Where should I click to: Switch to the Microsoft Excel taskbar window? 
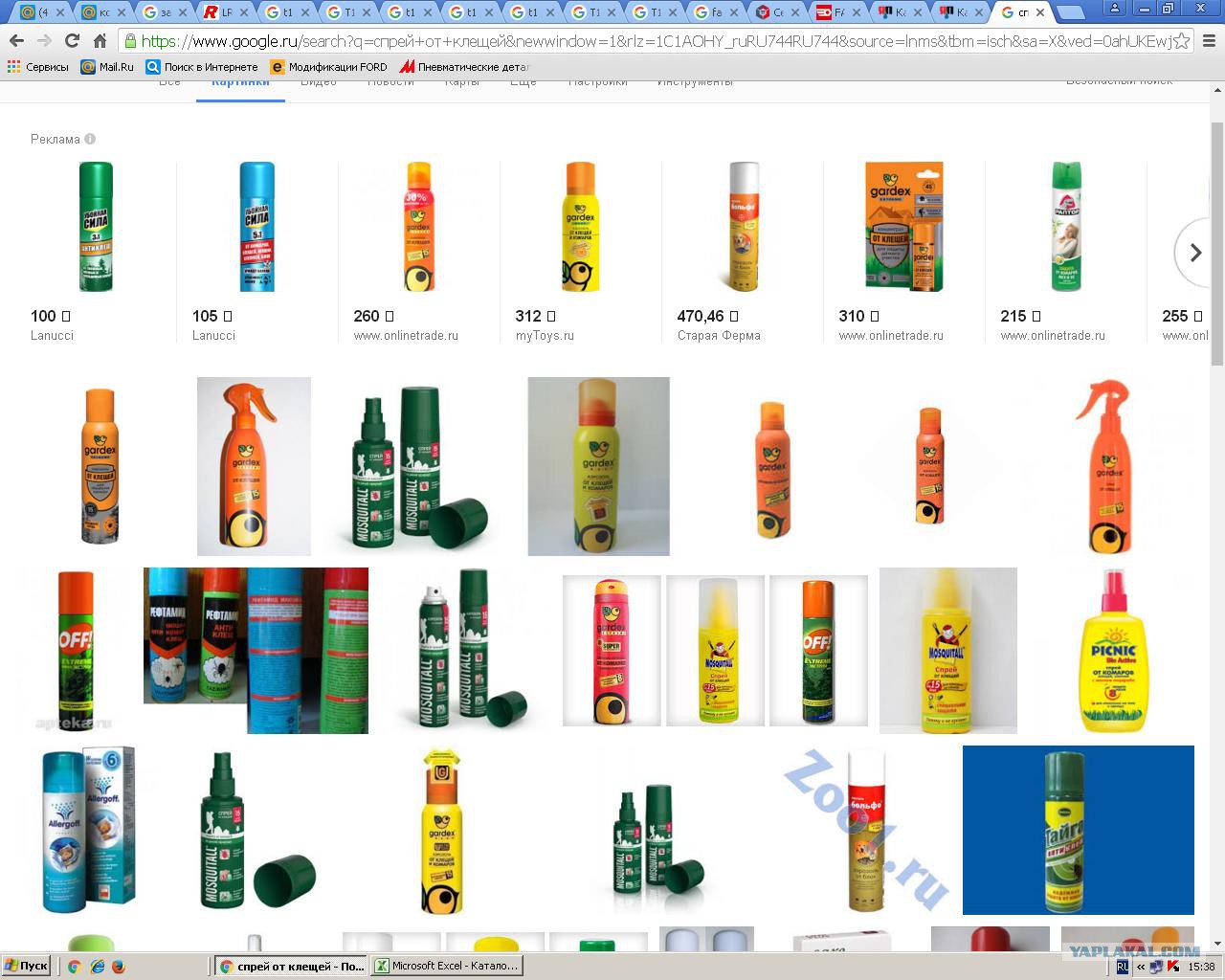[x=447, y=967]
